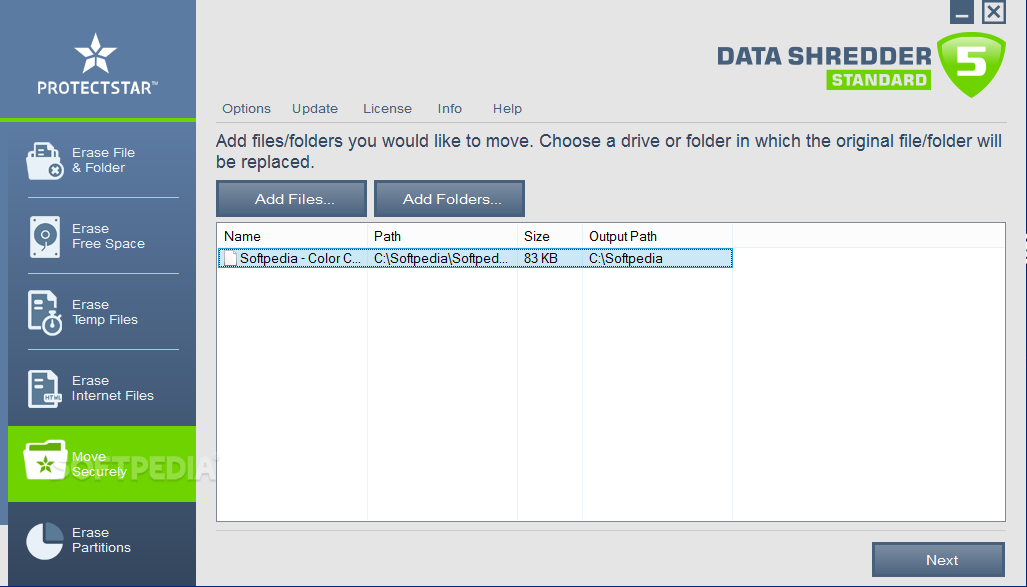Open the Update menu
The width and height of the screenshot is (1027, 587).
(315, 109)
